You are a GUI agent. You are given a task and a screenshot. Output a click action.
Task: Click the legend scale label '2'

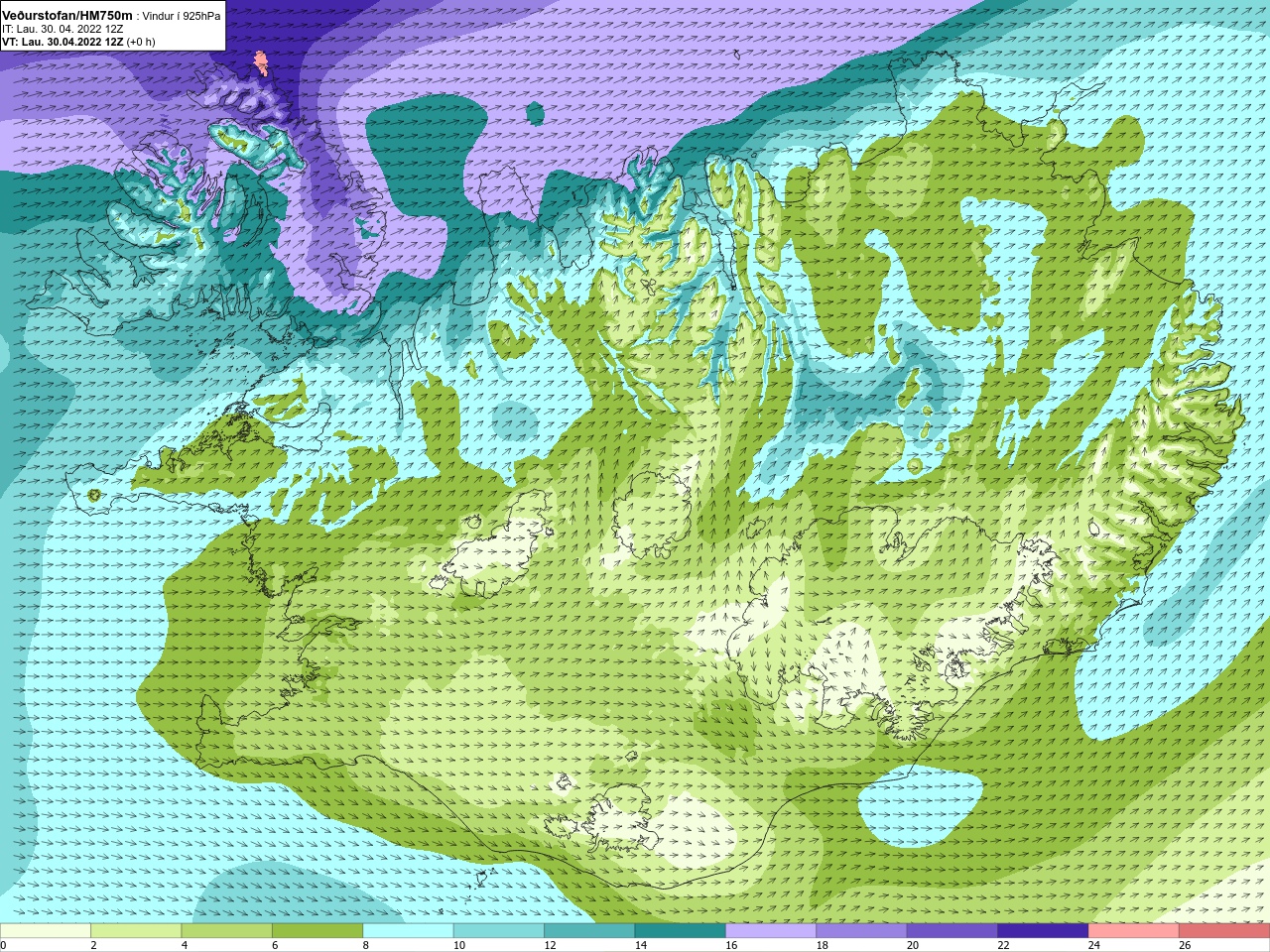coord(93,946)
